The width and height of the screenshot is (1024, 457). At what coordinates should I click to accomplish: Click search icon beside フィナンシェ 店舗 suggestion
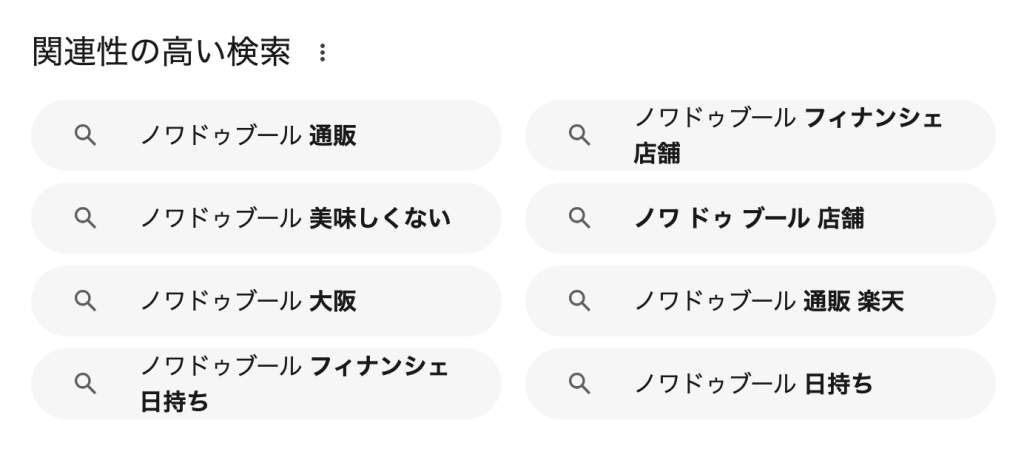pyautogui.click(x=579, y=135)
